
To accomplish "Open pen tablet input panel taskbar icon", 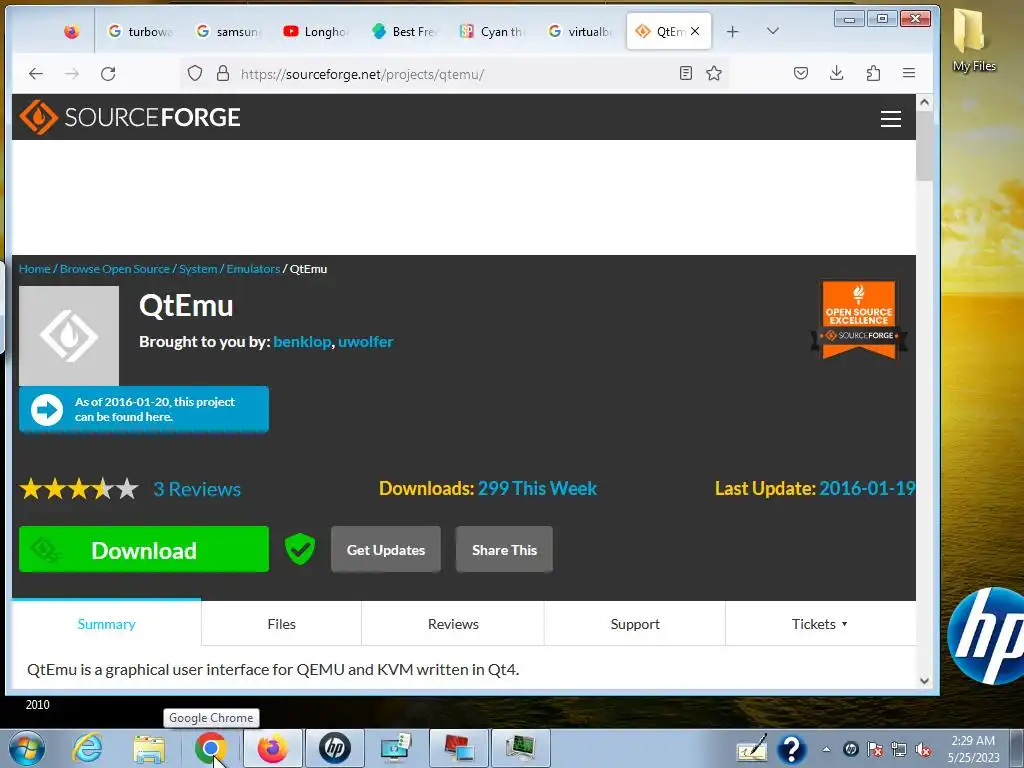I will pyautogui.click(x=752, y=749).
